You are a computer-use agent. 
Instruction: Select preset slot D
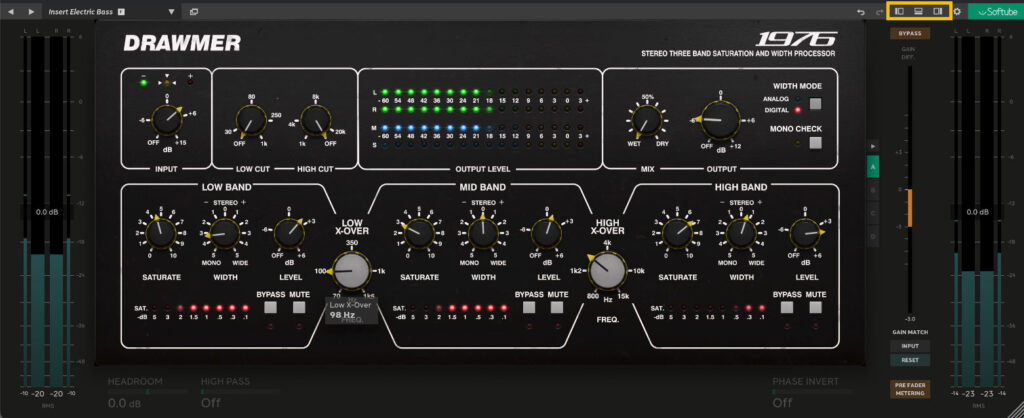click(873, 235)
